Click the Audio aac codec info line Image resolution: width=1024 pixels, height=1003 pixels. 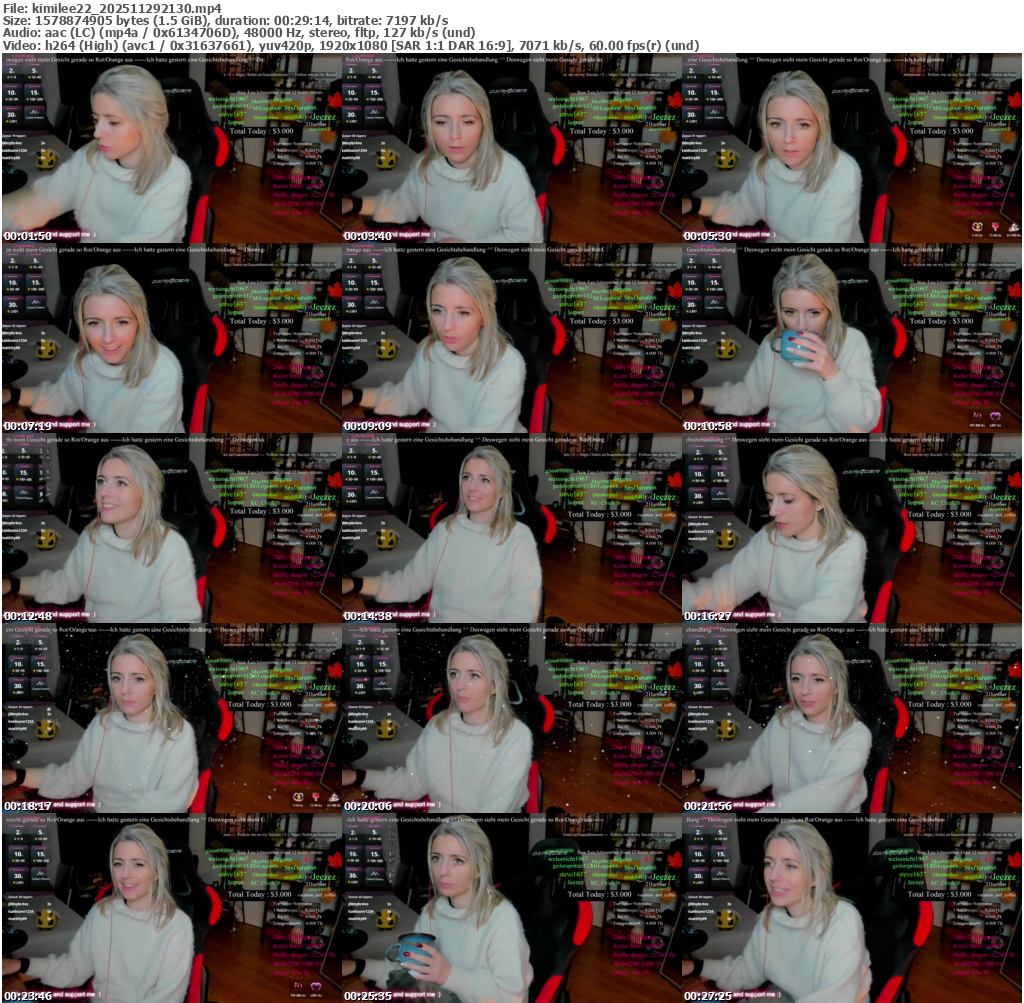[239, 33]
